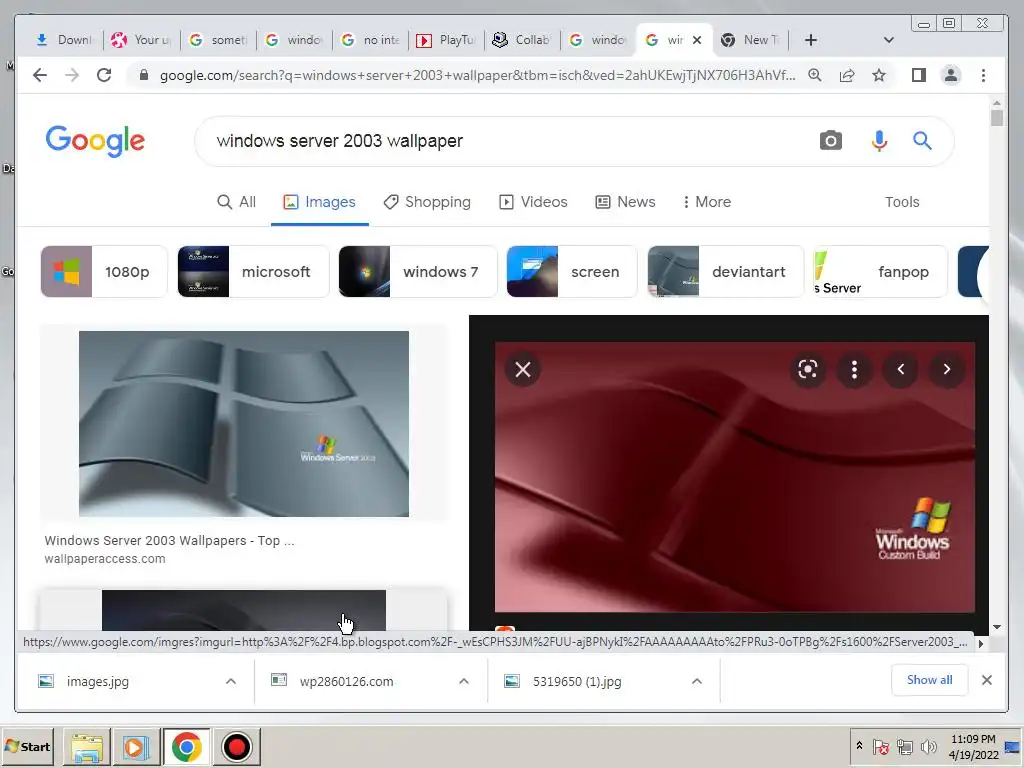This screenshot has width=1024, height=768.
Task: Switch to the Downloads browser tab
Action: point(64,40)
